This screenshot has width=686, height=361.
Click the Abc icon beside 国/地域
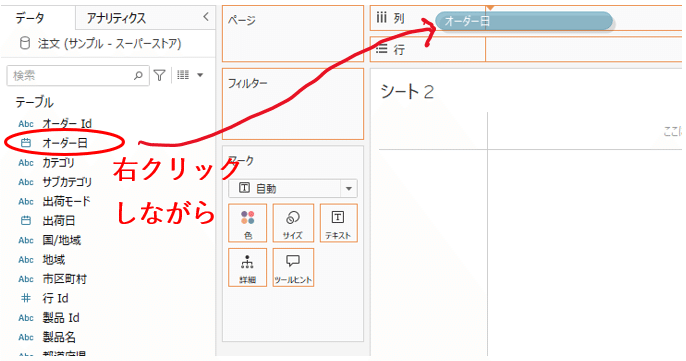pyautogui.click(x=26, y=240)
